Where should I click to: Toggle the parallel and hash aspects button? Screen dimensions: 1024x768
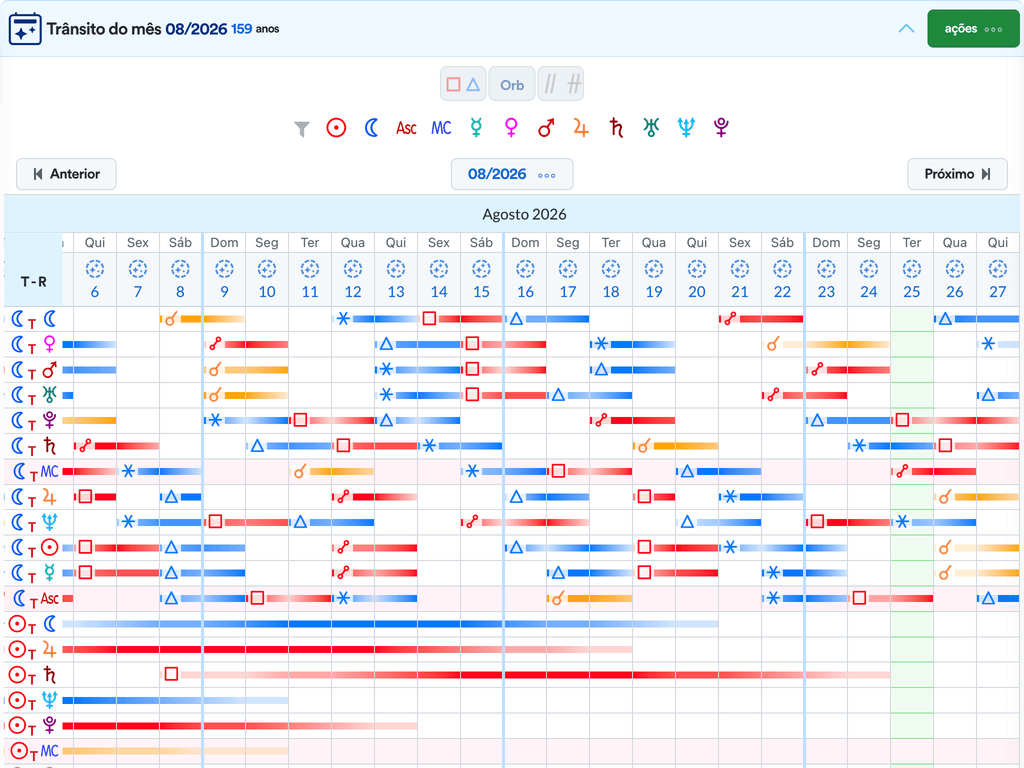coord(561,84)
